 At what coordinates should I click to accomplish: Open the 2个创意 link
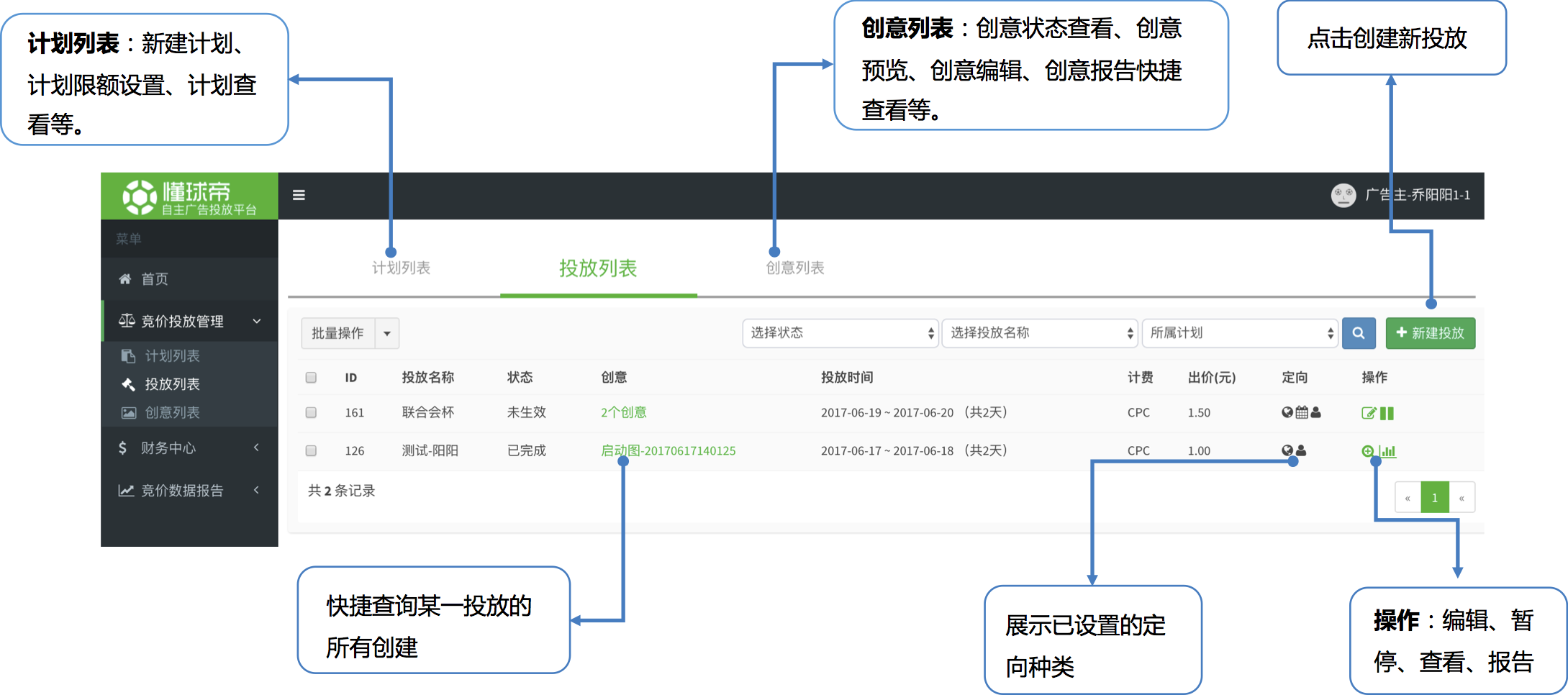624,412
